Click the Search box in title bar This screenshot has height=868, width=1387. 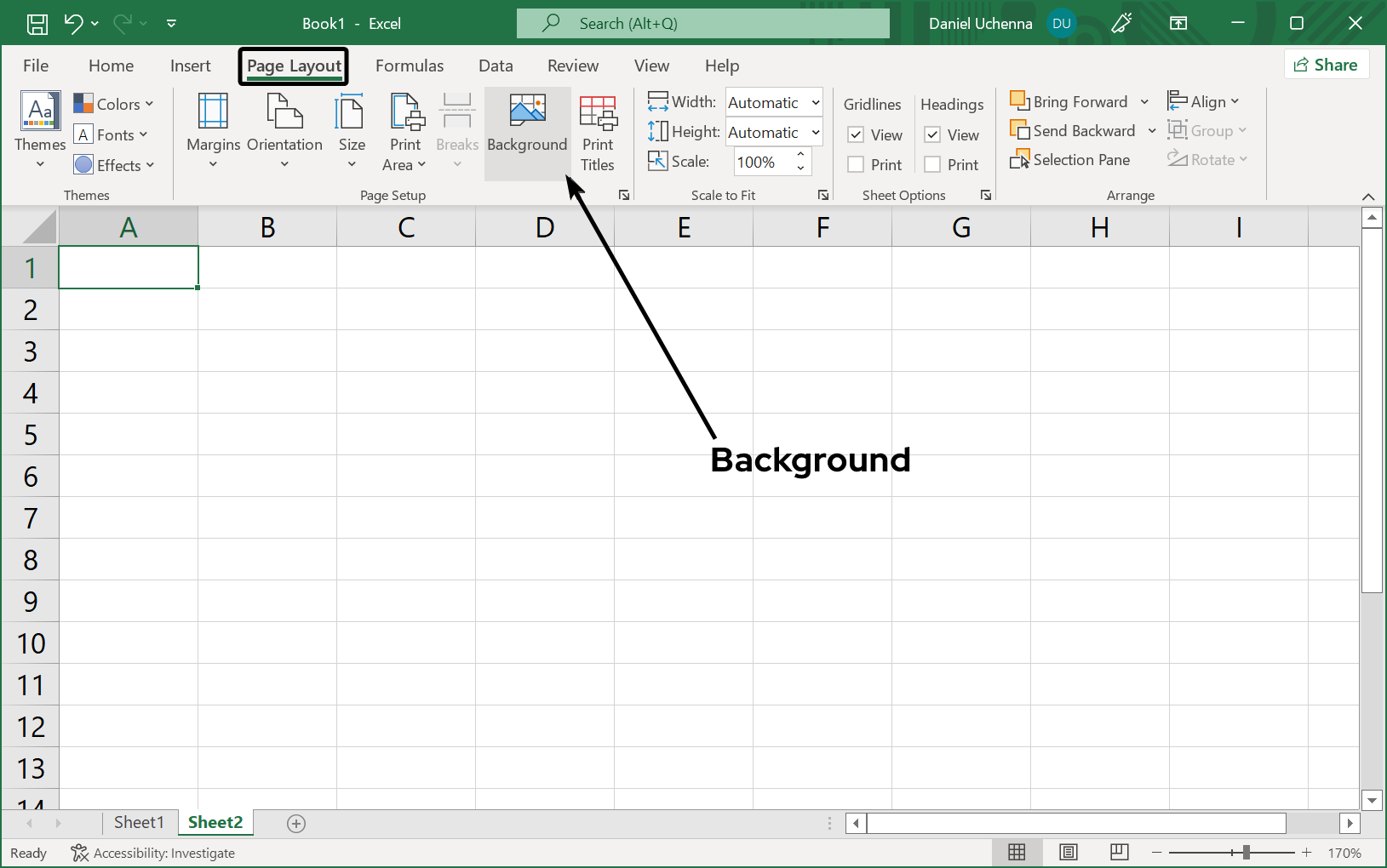(702, 24)
